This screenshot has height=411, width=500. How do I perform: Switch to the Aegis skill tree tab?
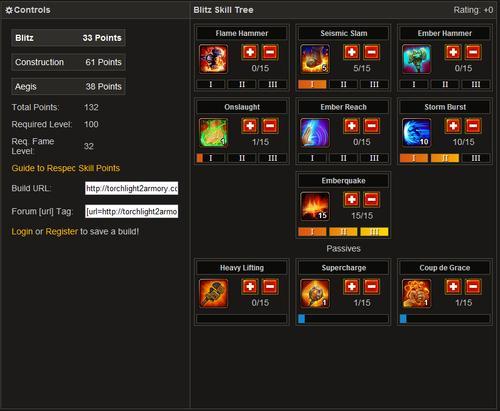coord(68,87)
